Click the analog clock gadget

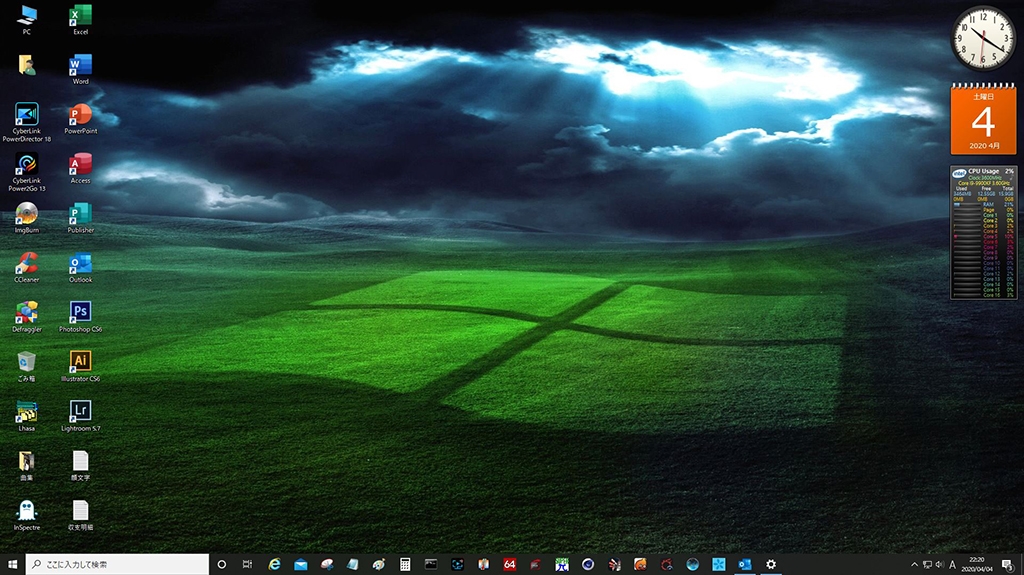(983, 38)
